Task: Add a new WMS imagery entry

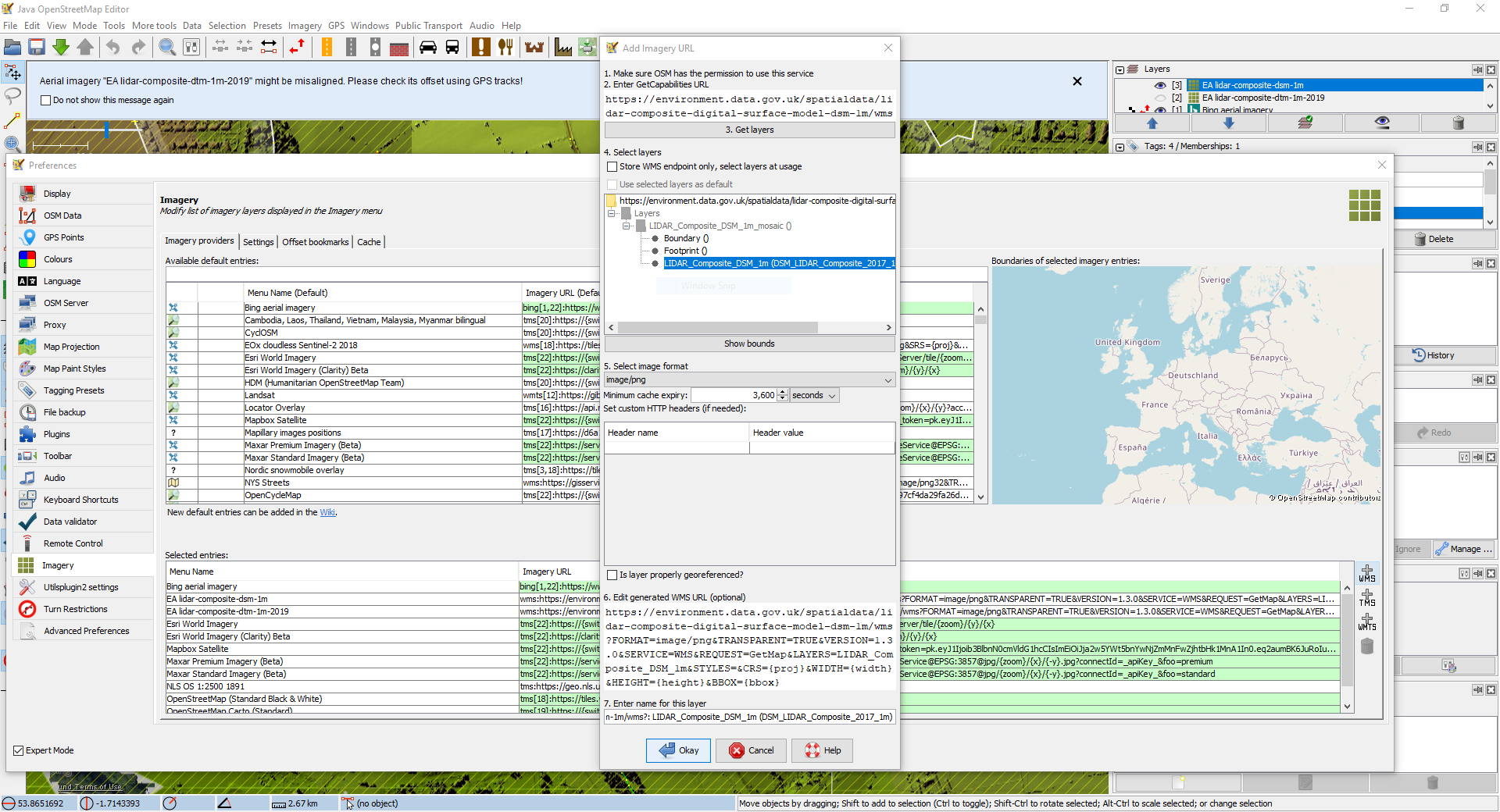Action: point(1366,574)
